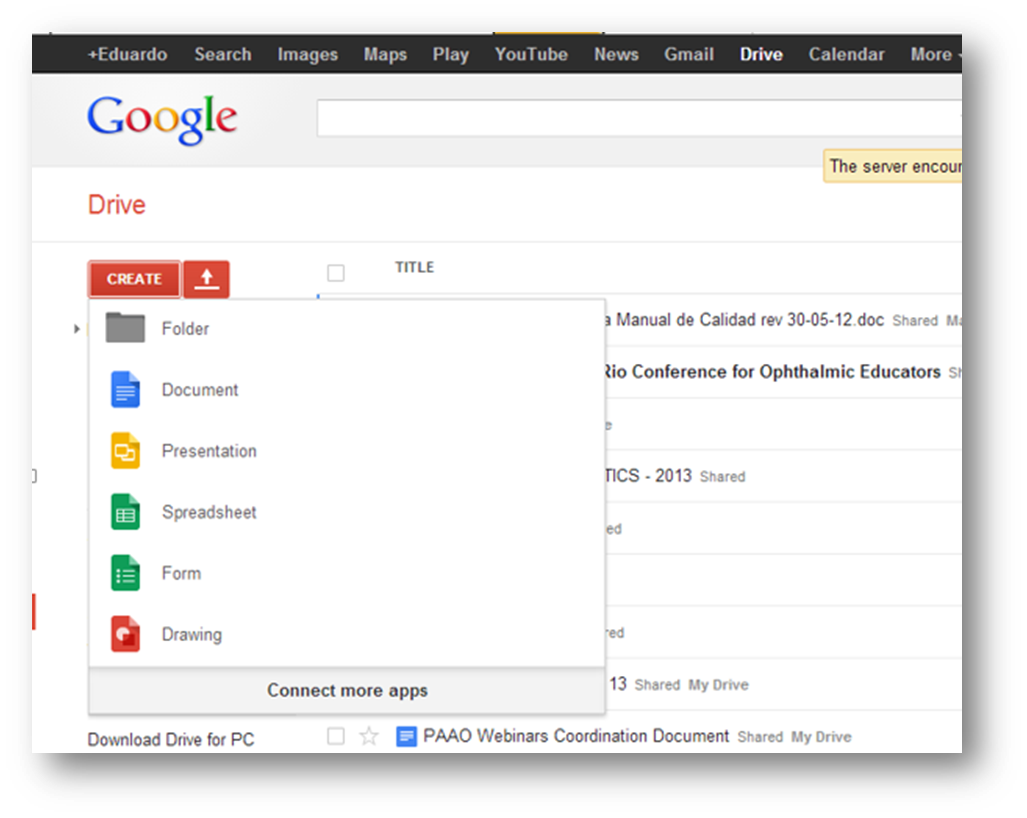Check the select-all checkbox beside TITLE
Viewport: 1027px width, 818px height.
tap(335, 271)
